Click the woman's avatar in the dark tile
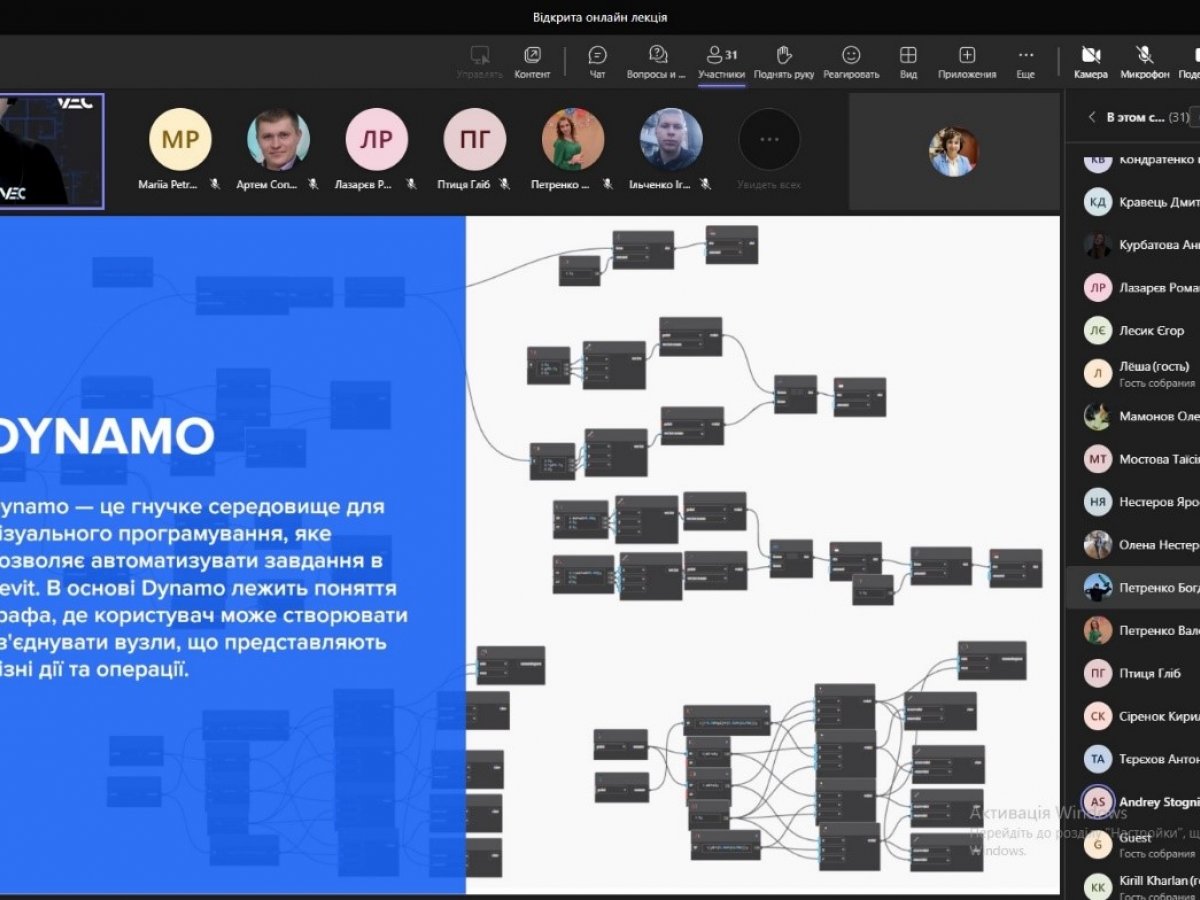This screenshot has height=900, width=1200. (953, 152)
